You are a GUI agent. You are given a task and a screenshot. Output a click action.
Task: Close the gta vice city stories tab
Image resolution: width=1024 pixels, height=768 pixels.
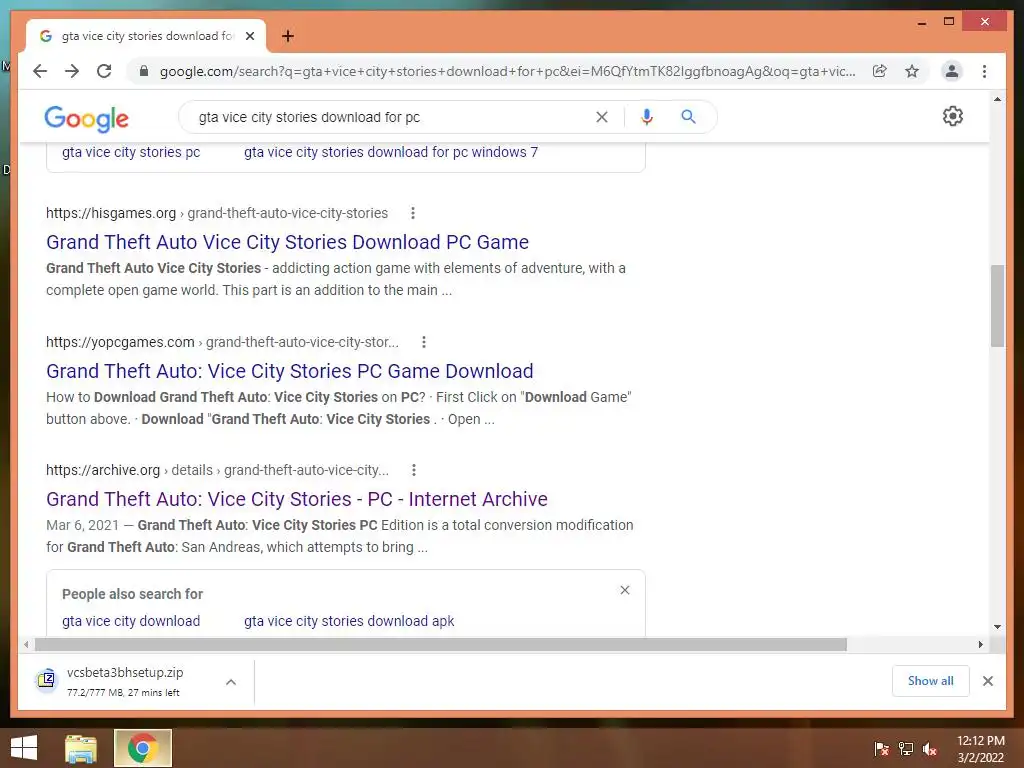249,36
